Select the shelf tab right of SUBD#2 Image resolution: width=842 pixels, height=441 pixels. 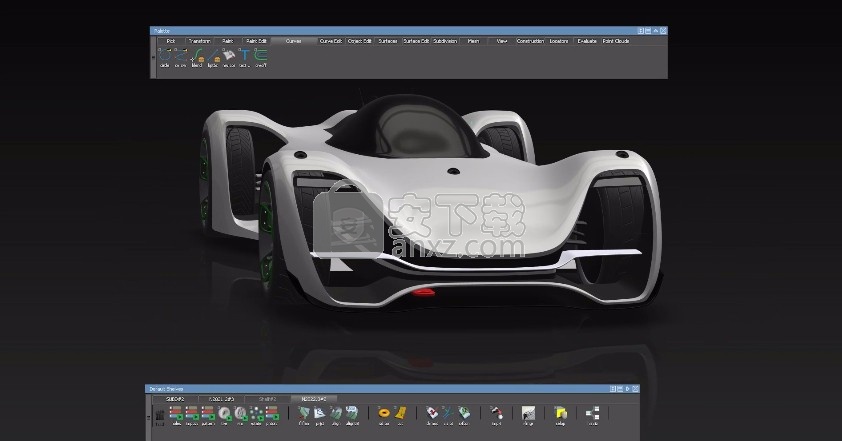(221, 399)
